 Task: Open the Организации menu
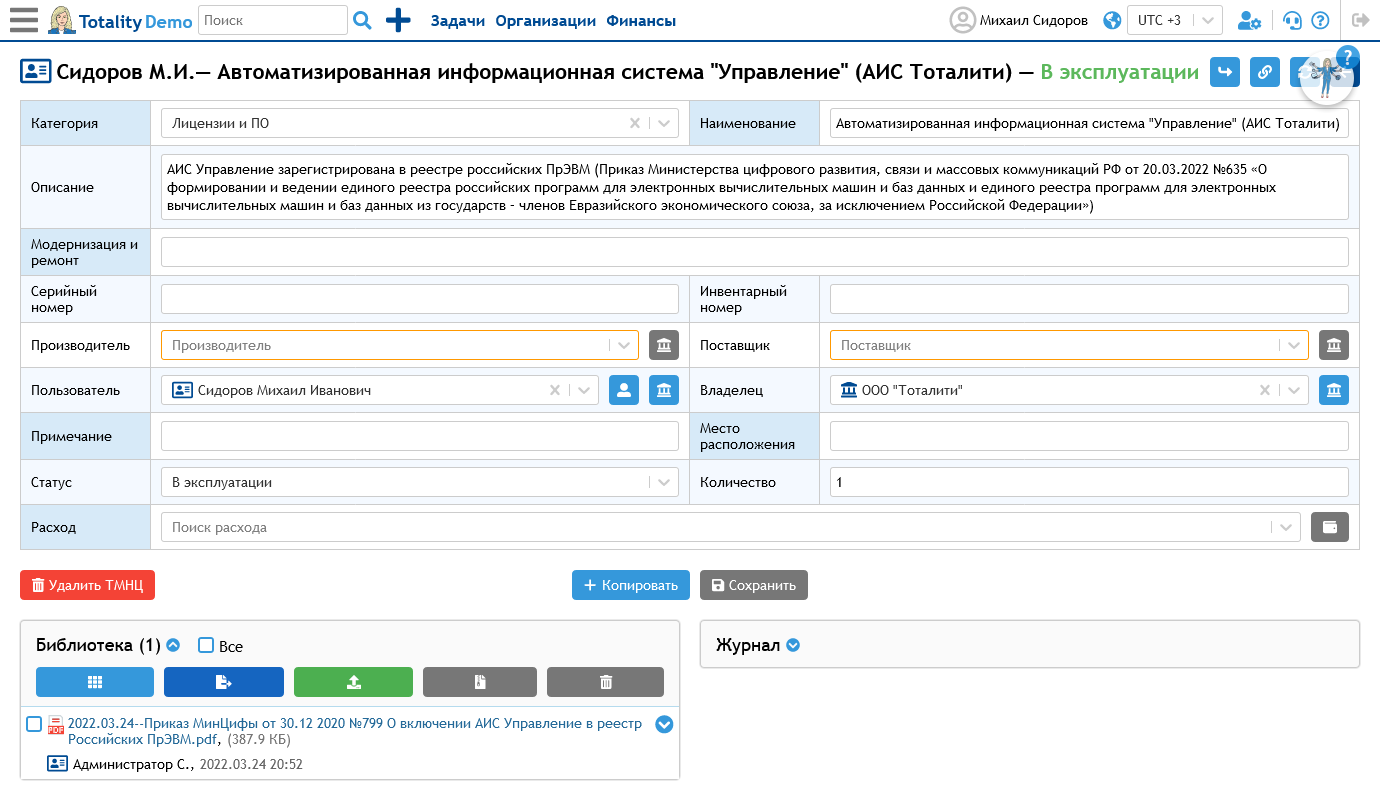[x=546, y=20]
